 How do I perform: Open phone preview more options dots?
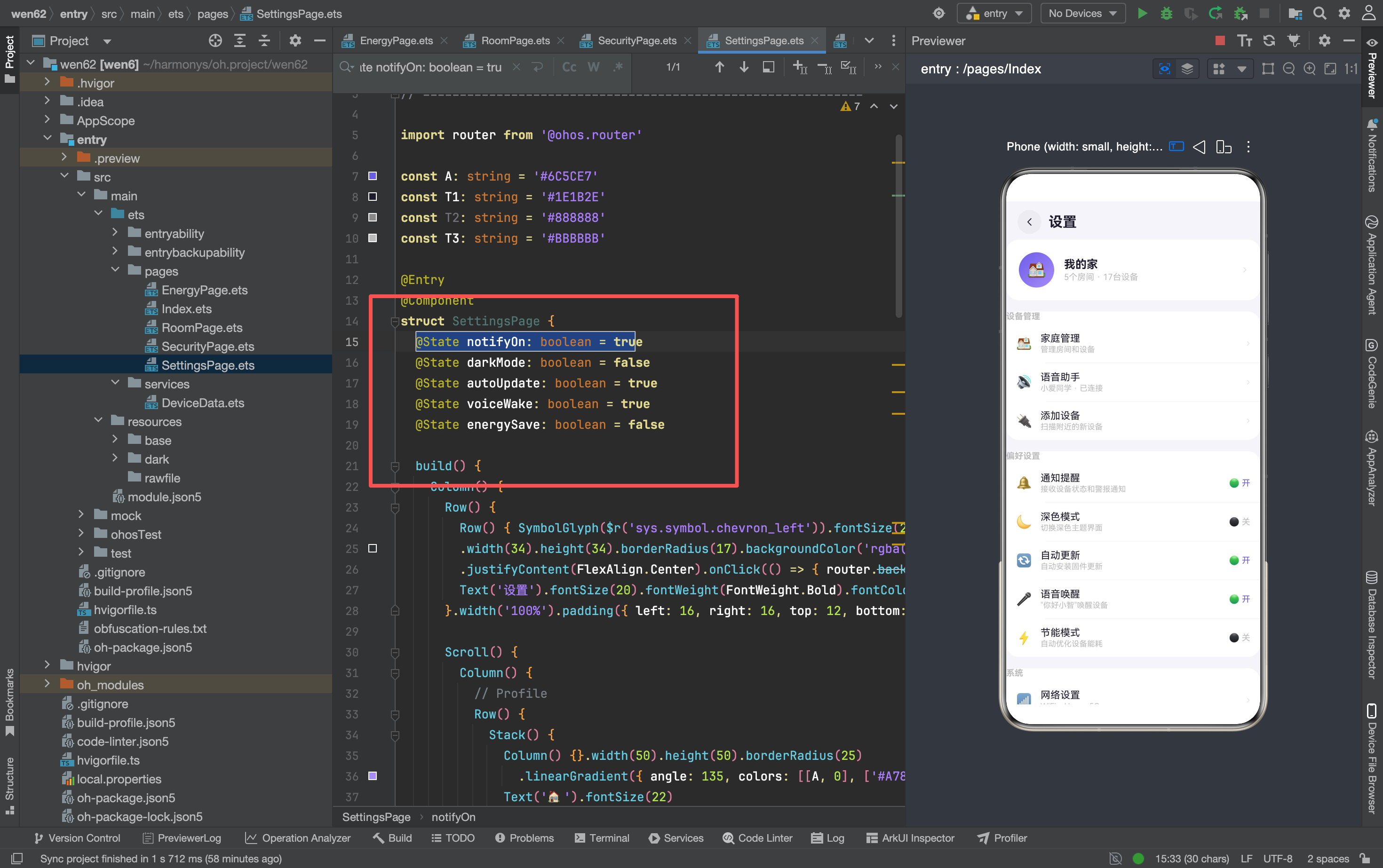(1248, 147)
